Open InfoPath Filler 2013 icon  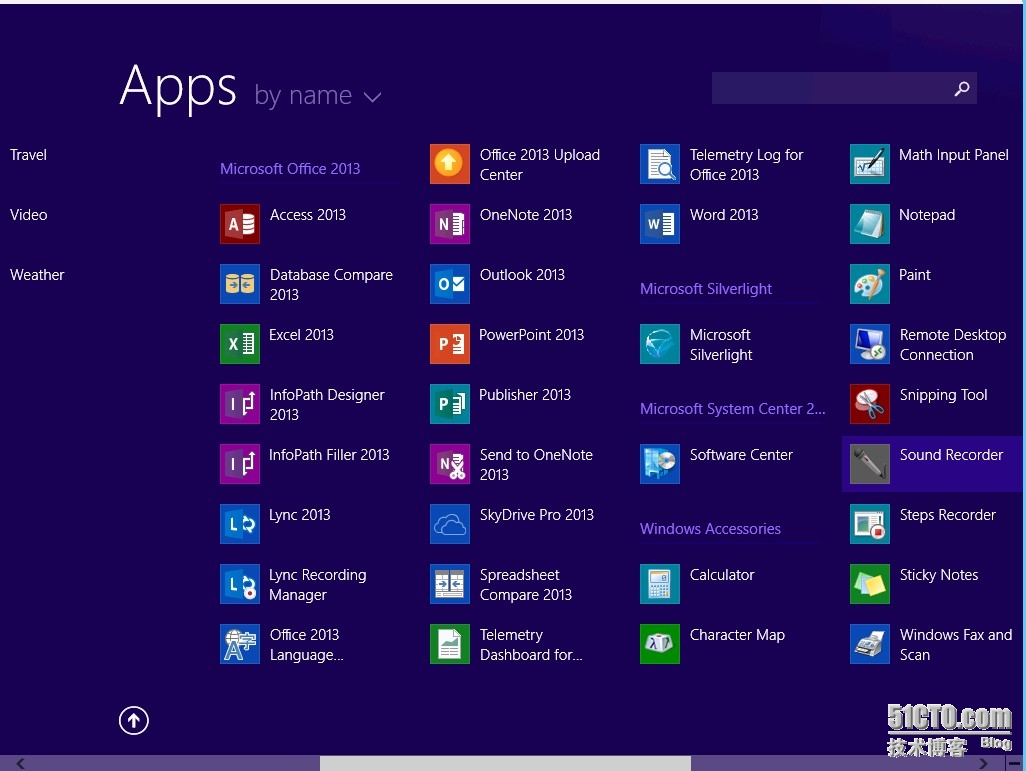tap(239, 463)
